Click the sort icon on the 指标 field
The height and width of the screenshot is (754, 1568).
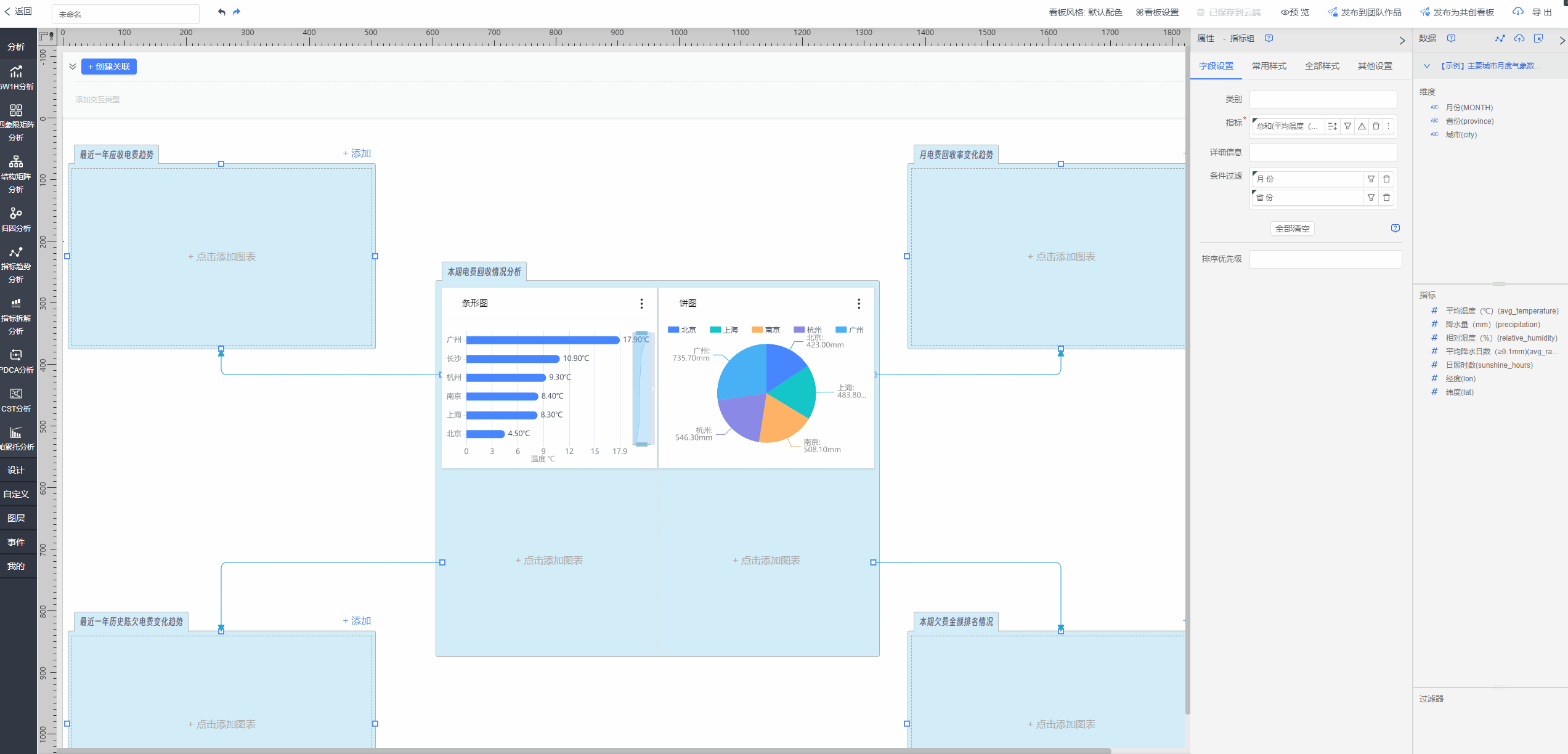1332,126
